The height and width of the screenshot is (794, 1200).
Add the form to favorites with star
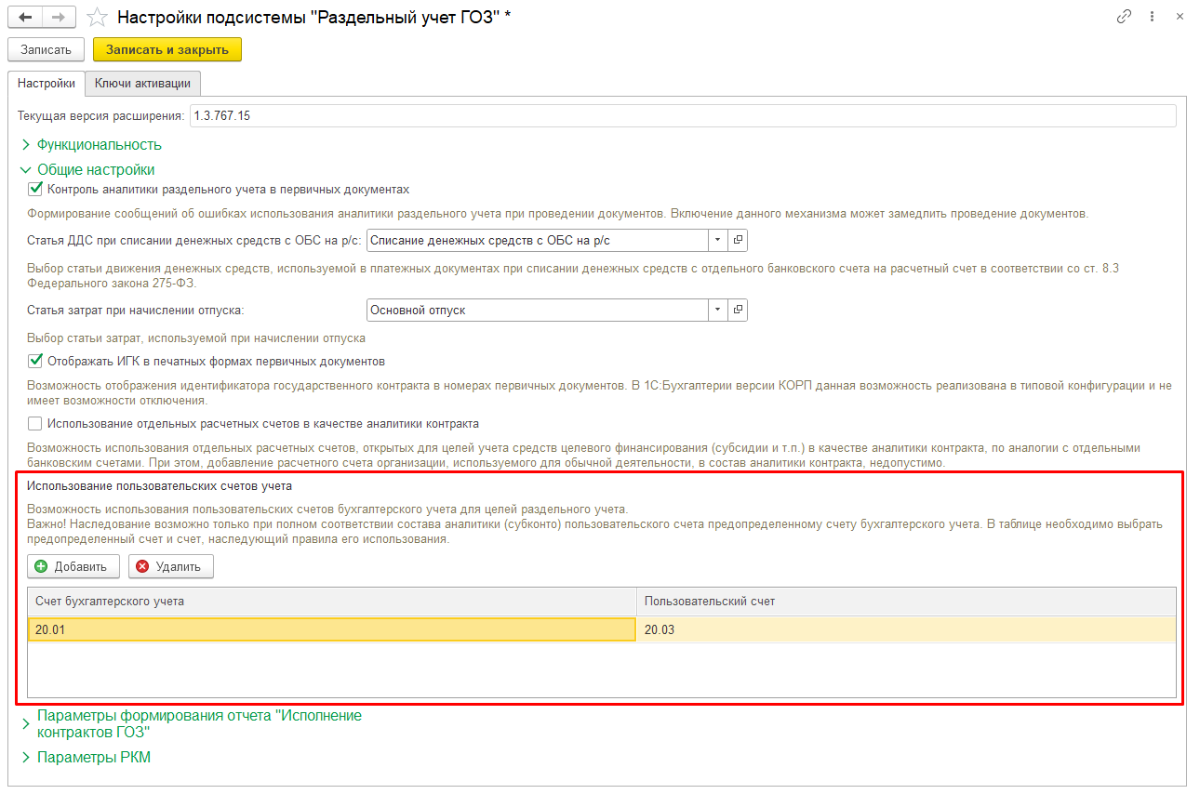click(97, 17)
